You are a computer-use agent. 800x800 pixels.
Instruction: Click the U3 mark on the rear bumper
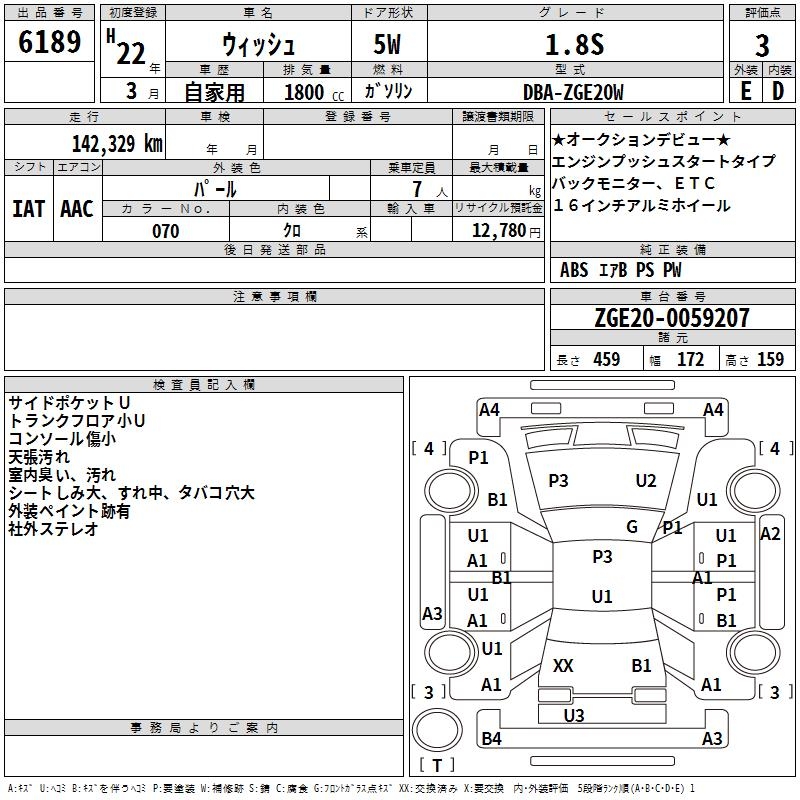[x=574, y=715]
